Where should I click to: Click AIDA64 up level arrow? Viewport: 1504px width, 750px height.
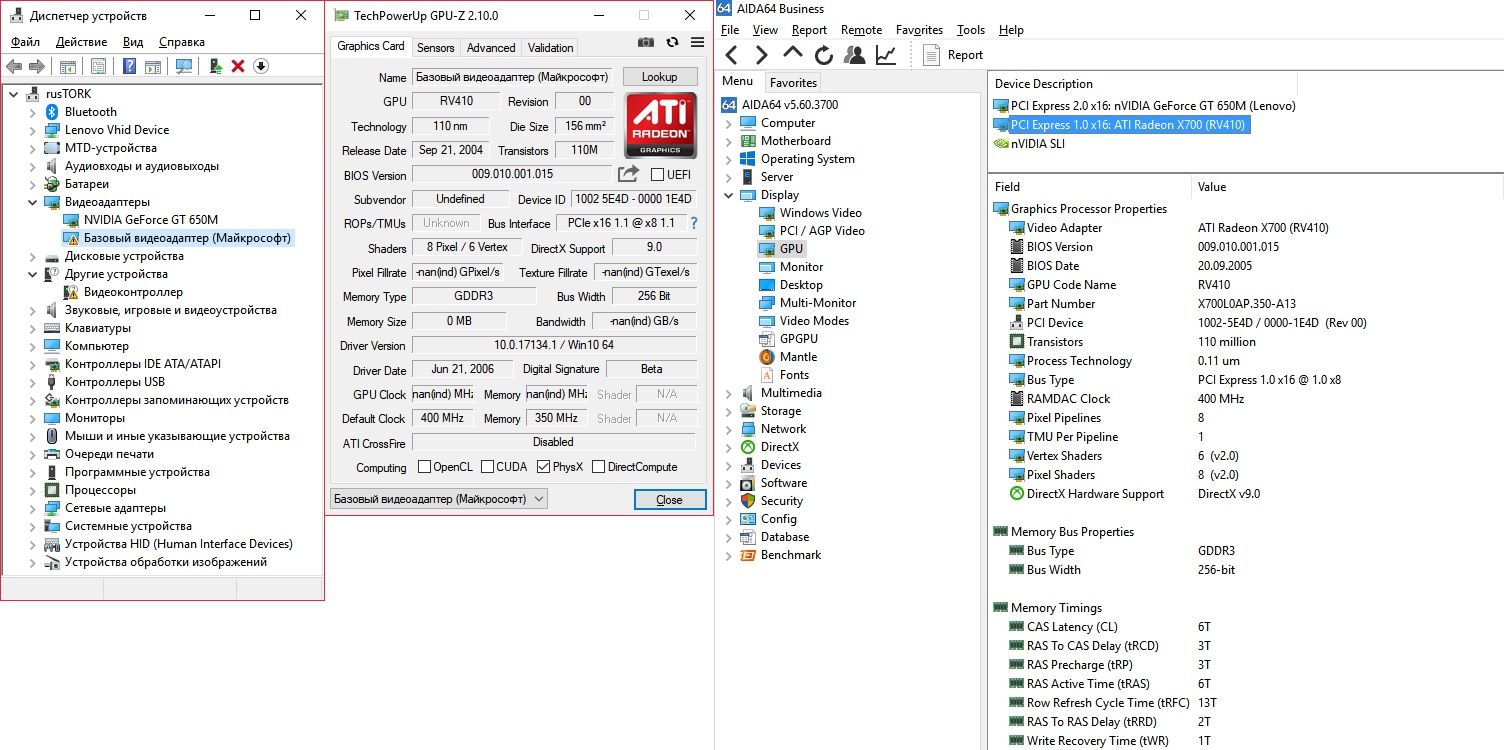pyautogui.click(x=793, y=53)
